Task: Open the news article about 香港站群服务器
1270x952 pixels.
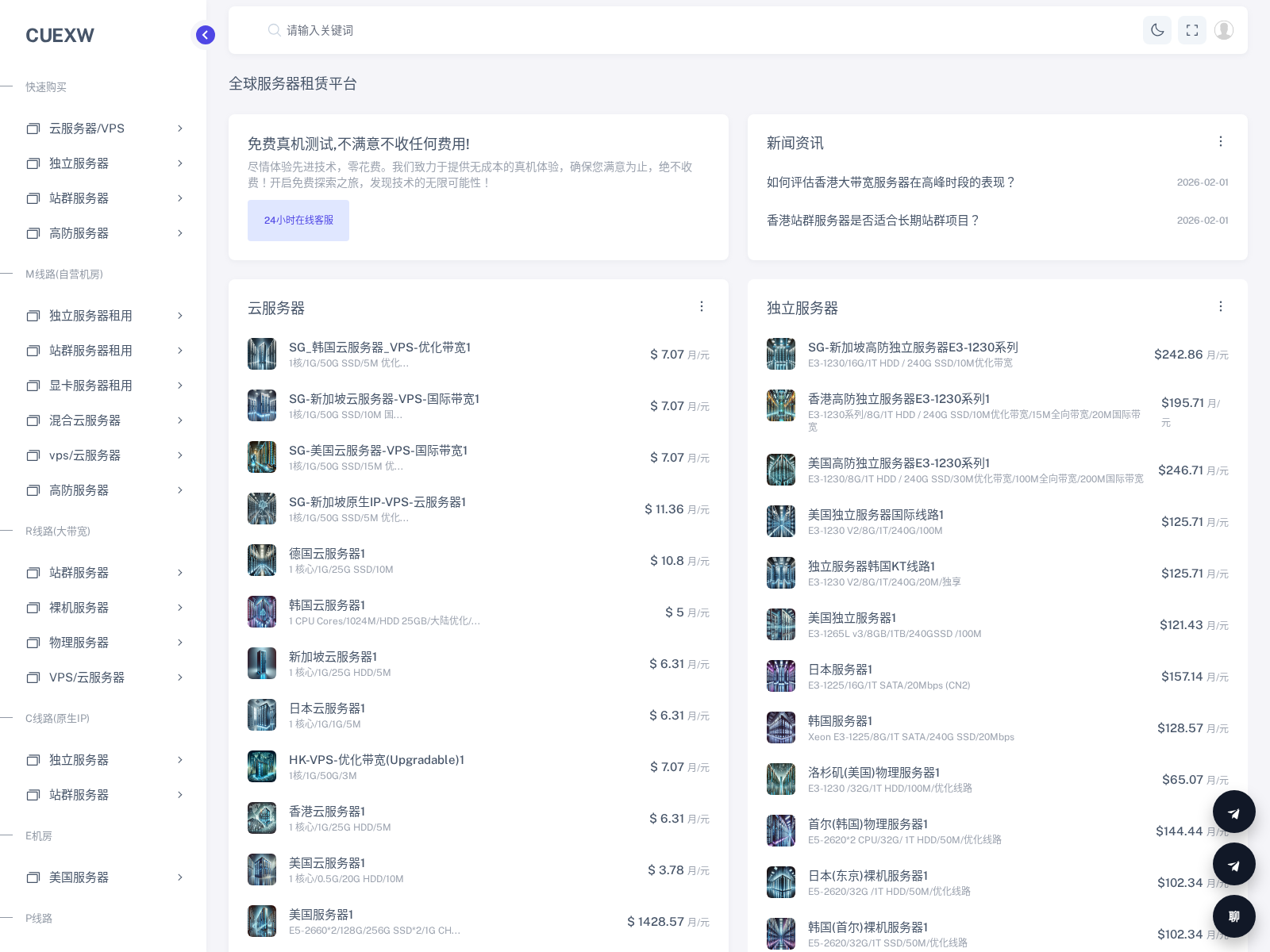Action: click(x=873, y=221)
